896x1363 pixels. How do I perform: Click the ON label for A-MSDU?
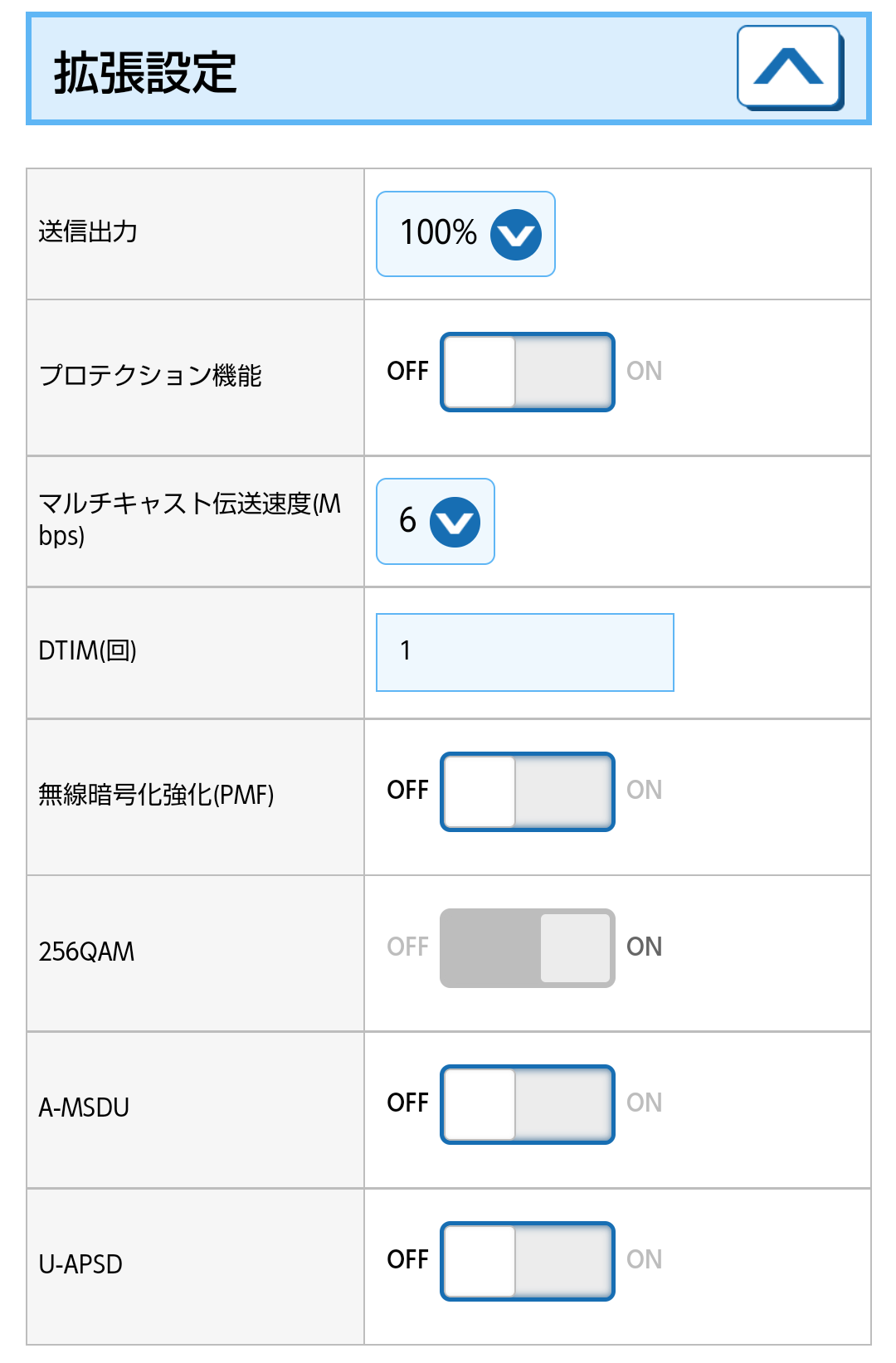tap(644, 1103)
